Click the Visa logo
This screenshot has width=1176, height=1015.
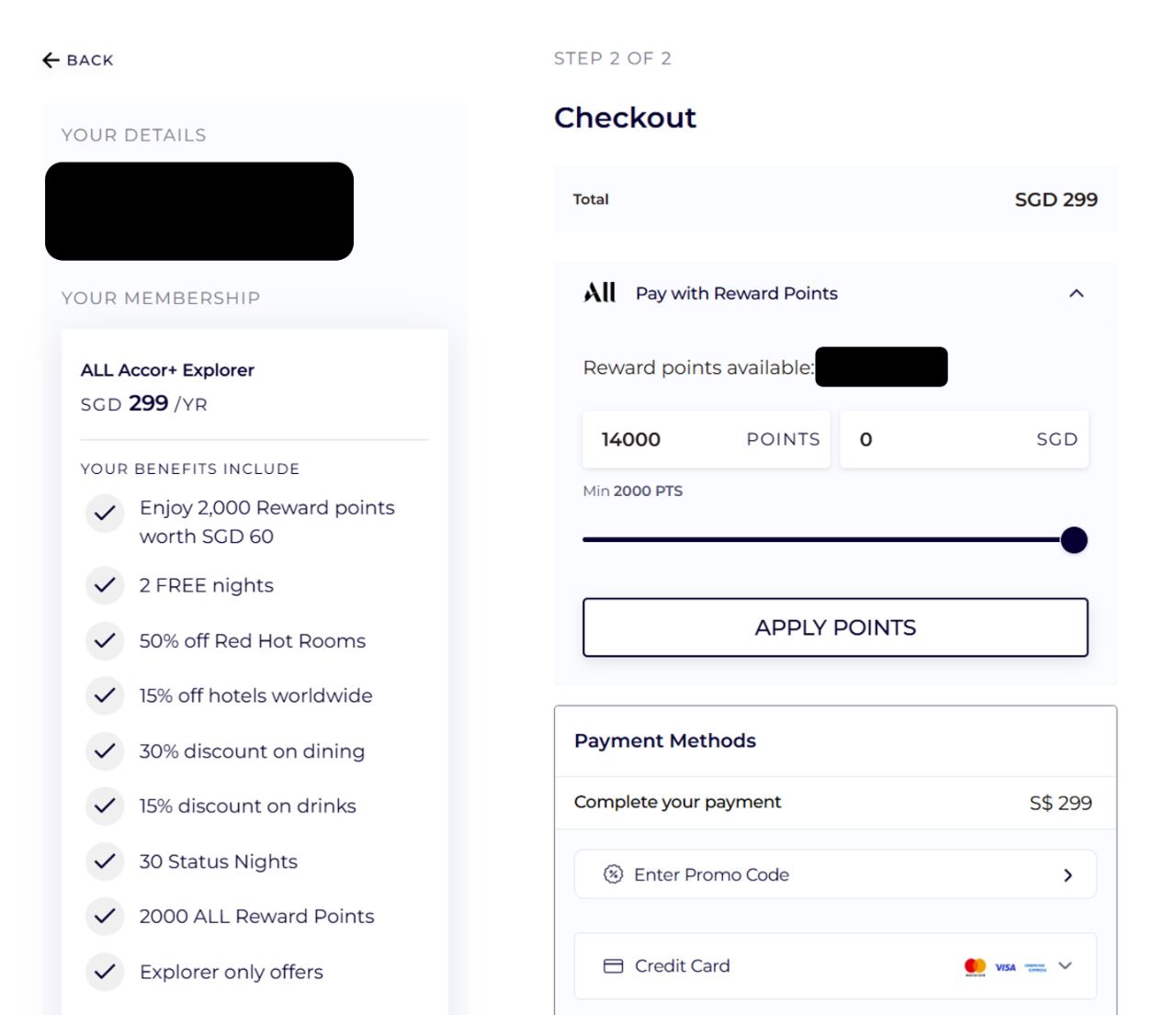tap(1005, 967)
